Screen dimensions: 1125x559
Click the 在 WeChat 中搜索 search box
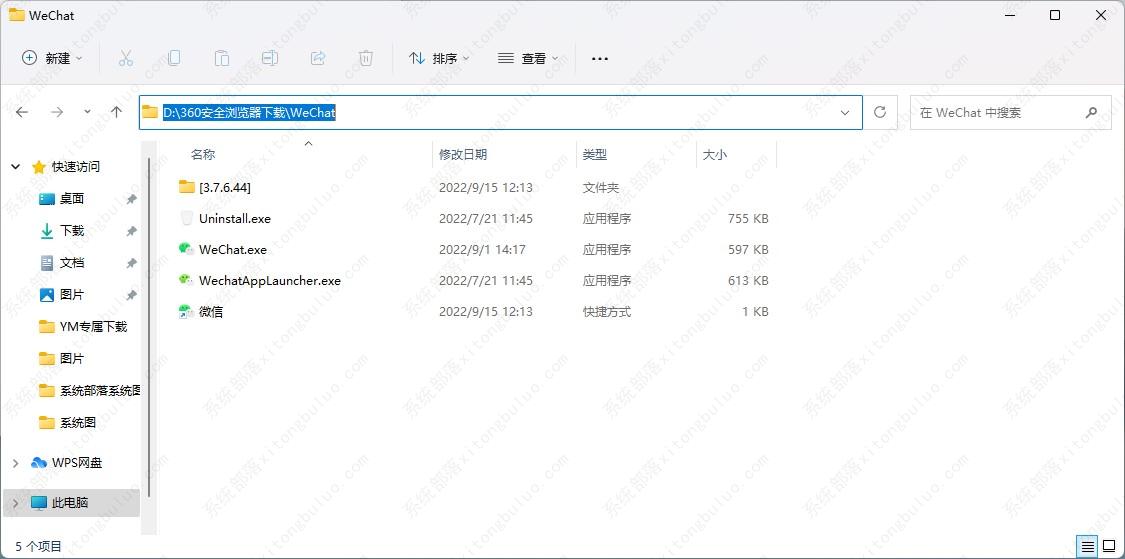point(1010,113)
